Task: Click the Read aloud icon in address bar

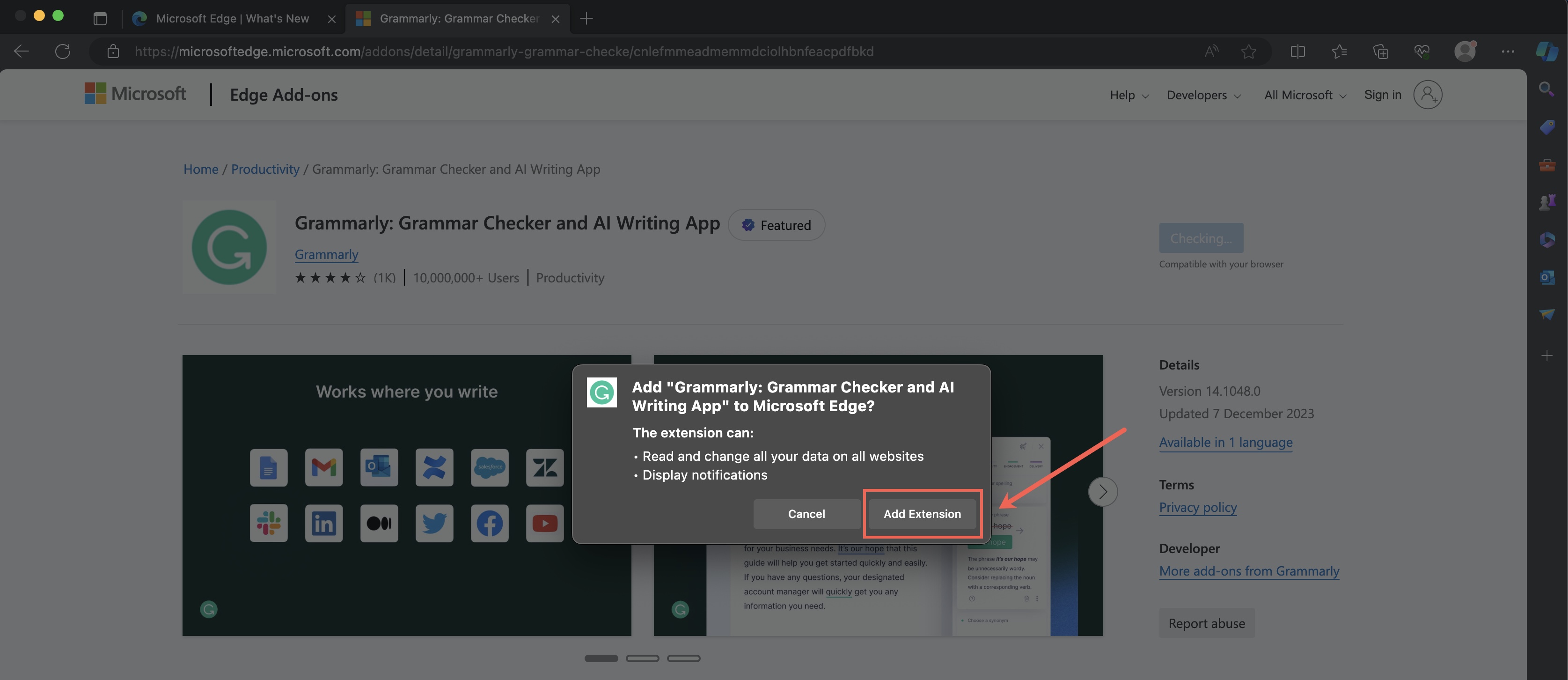Action: (x=1211, y=51)
